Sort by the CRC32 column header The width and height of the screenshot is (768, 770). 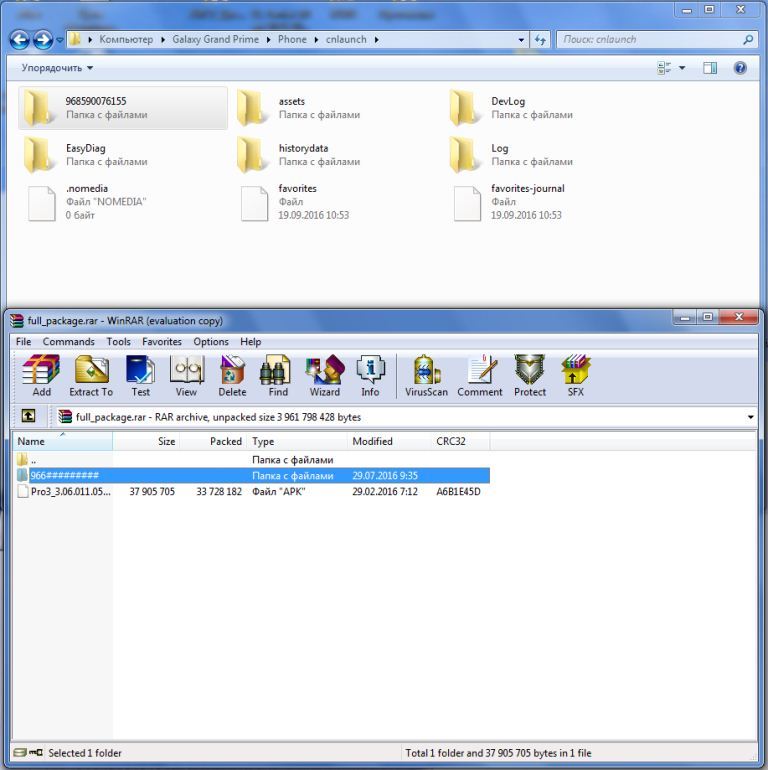461,441
